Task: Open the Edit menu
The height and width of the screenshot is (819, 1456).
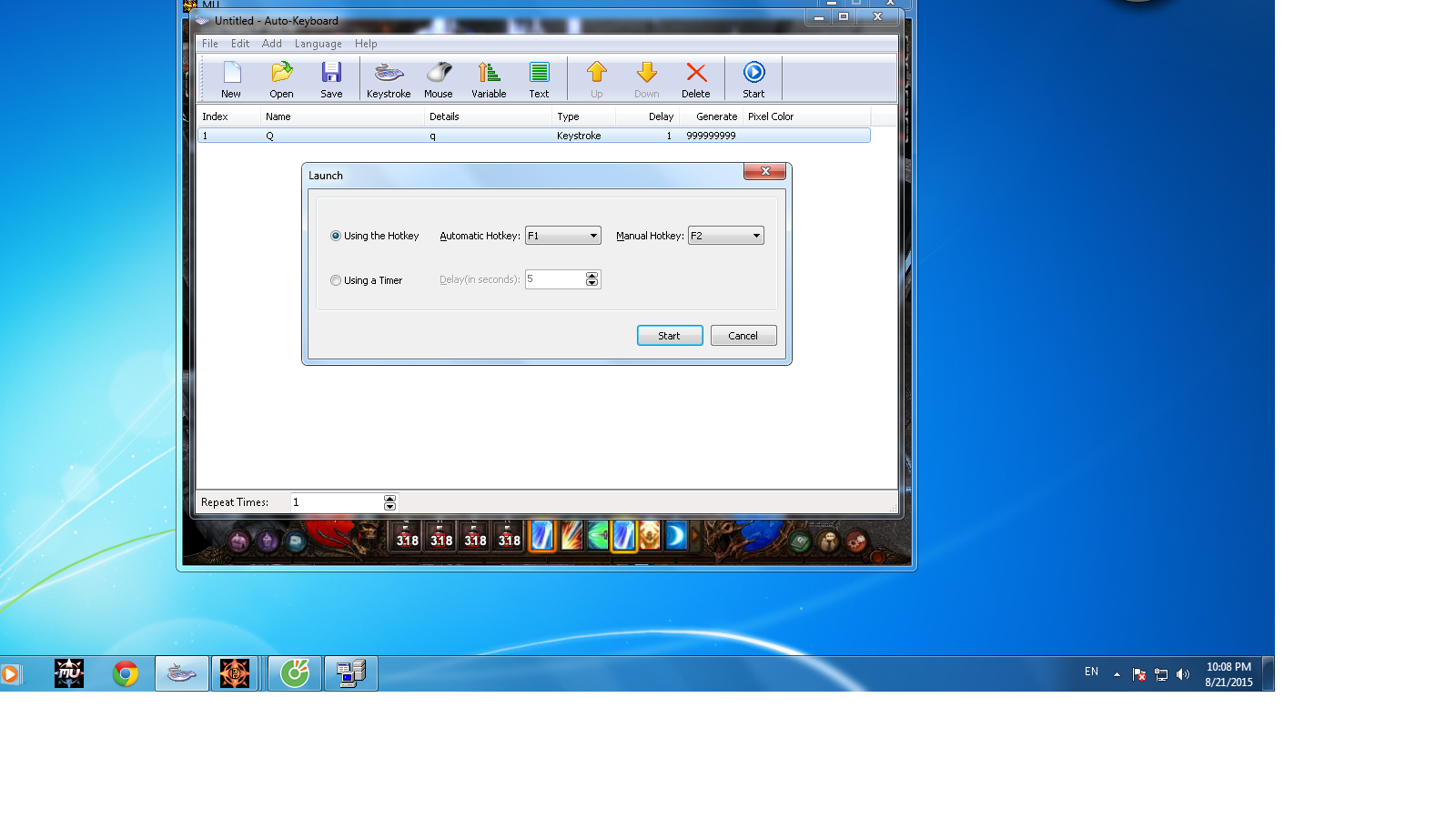Action: 240,44
